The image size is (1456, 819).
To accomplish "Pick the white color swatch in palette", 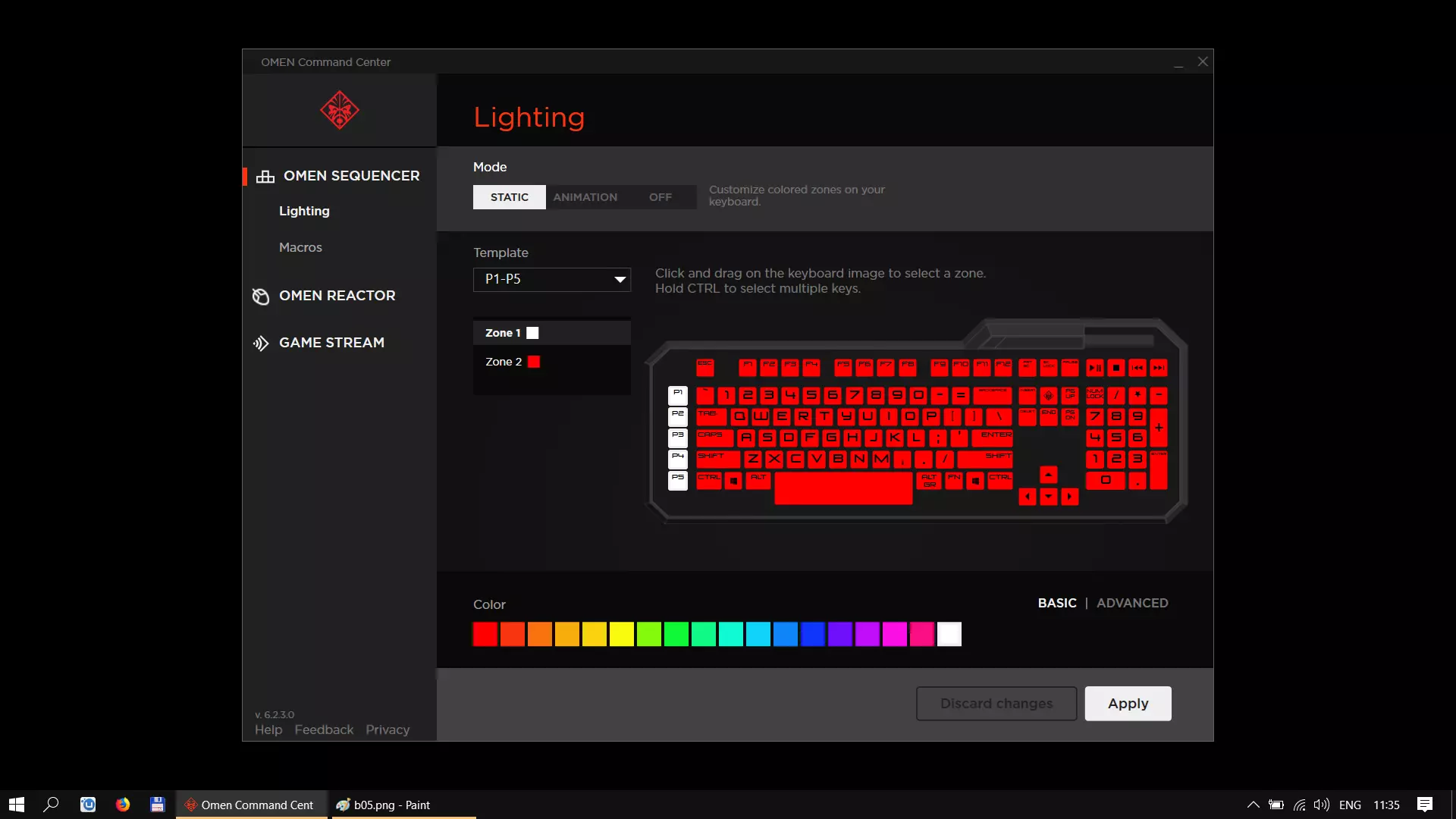I will point(949,634).
